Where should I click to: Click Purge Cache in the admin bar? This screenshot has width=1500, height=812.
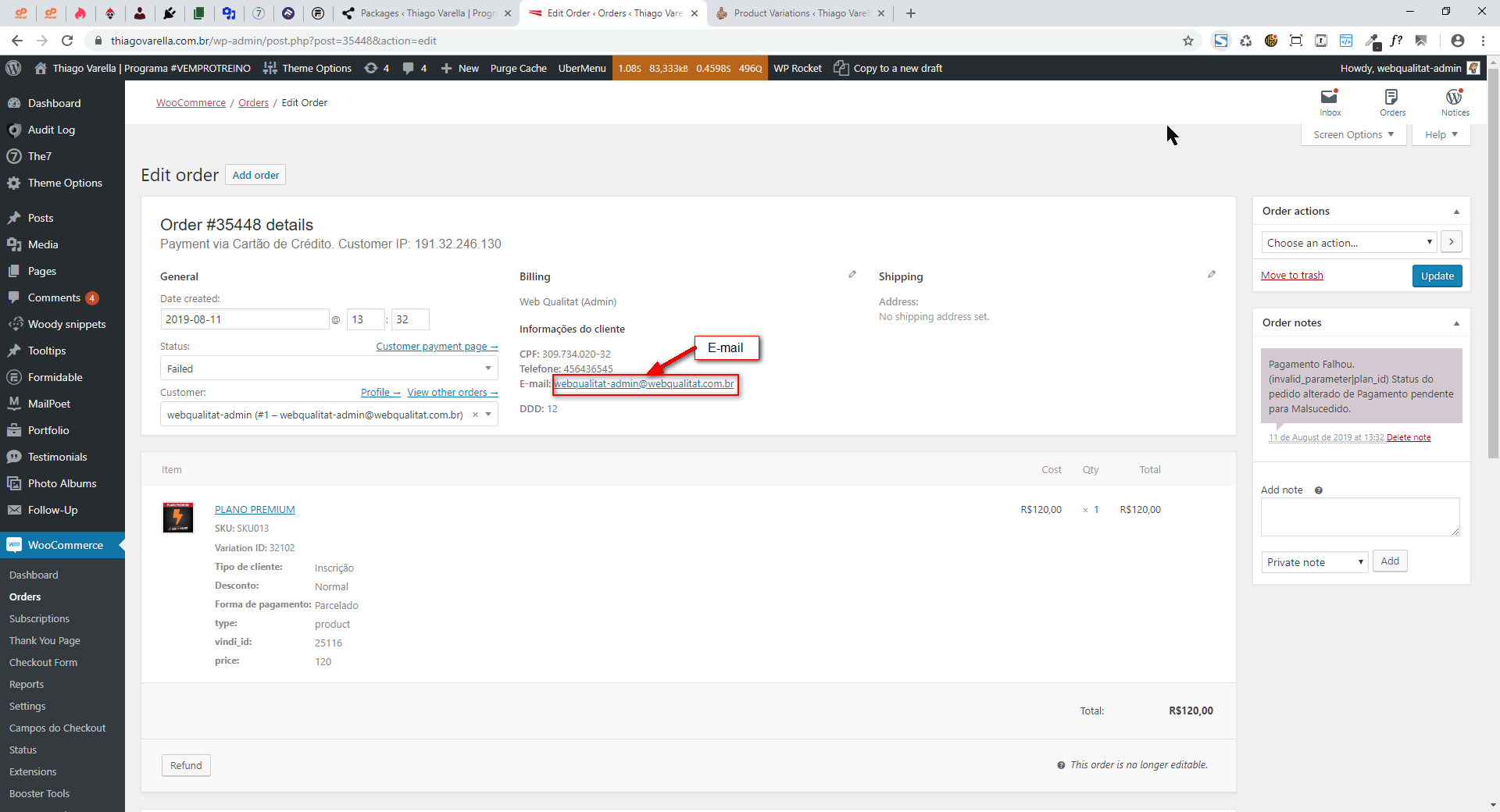(x=518, y=68)
